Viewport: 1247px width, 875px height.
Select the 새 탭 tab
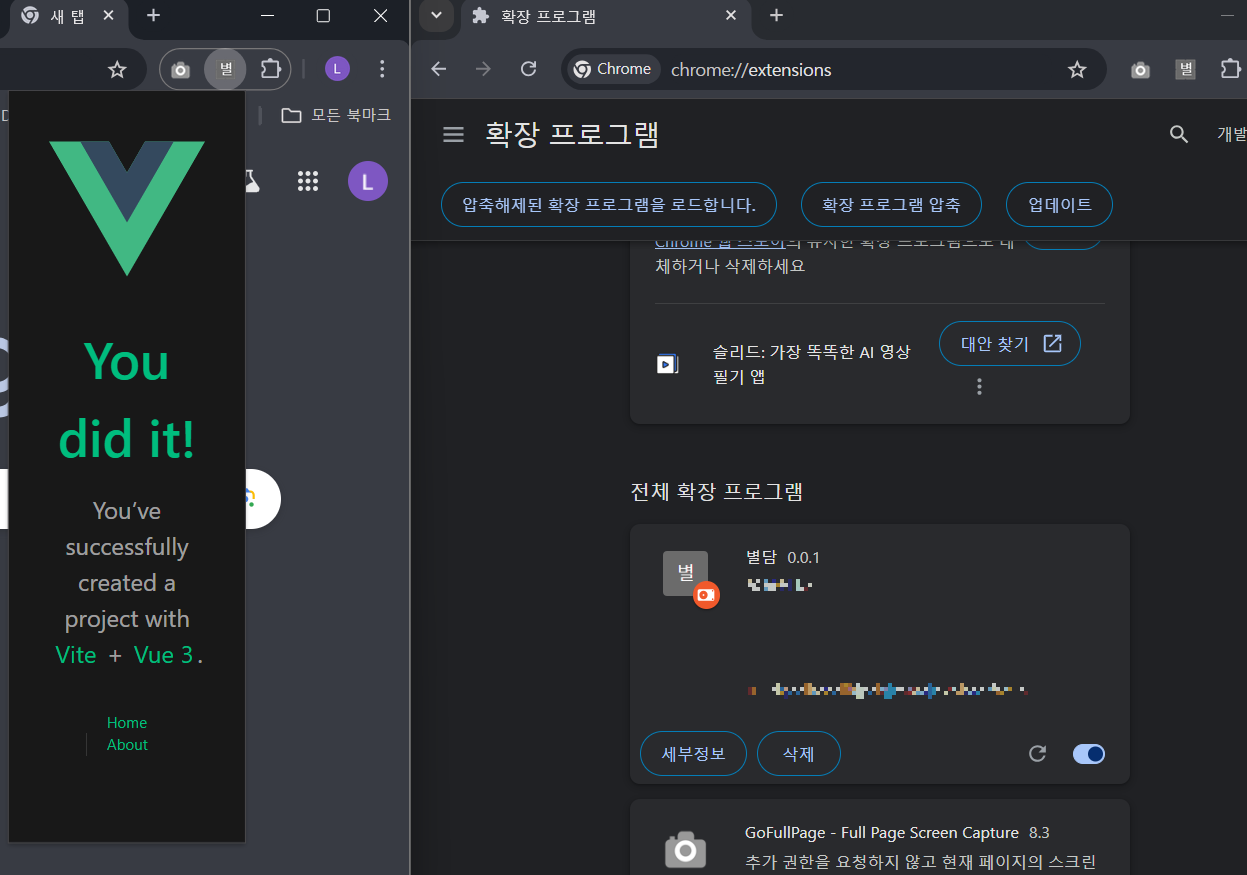(68, 16)
